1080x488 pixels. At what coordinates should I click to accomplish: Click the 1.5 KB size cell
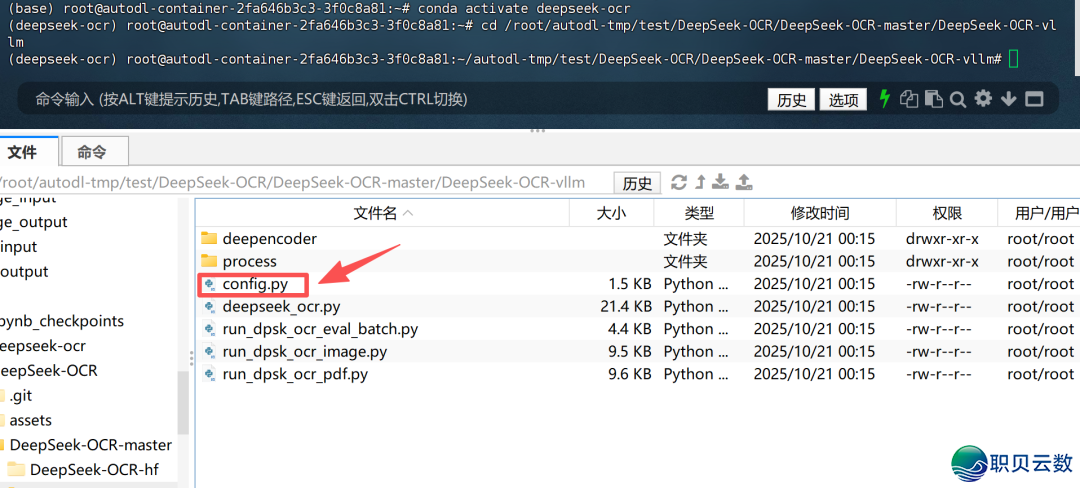pos(630,284)
